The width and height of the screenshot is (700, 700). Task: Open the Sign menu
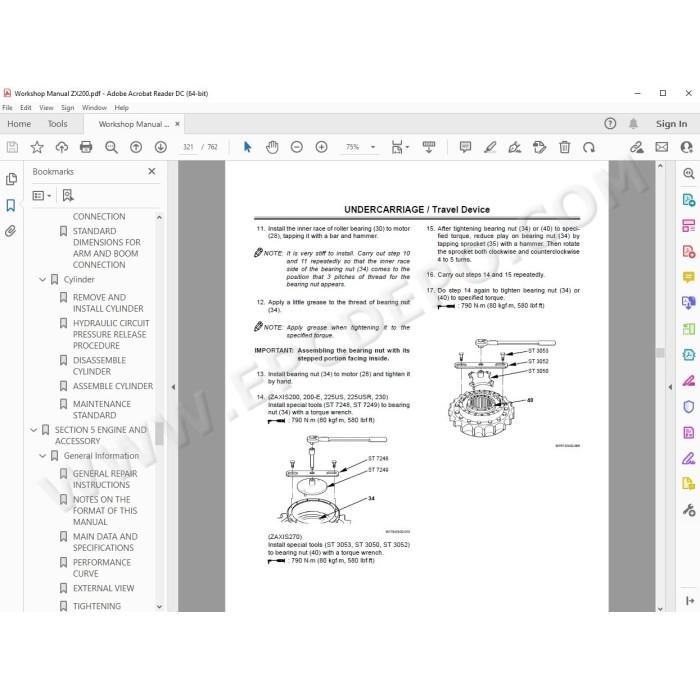(67, 108)
